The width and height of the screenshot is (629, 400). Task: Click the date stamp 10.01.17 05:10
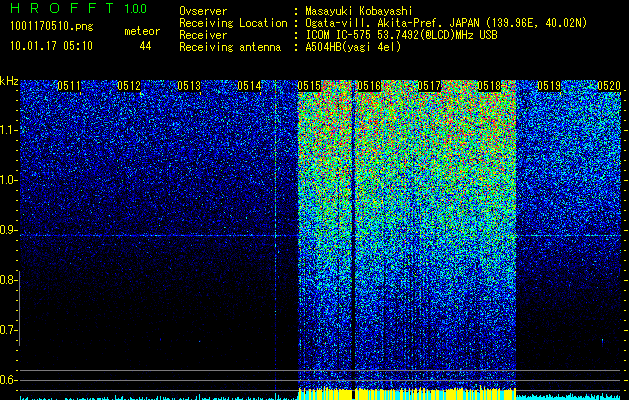(51, 46)
